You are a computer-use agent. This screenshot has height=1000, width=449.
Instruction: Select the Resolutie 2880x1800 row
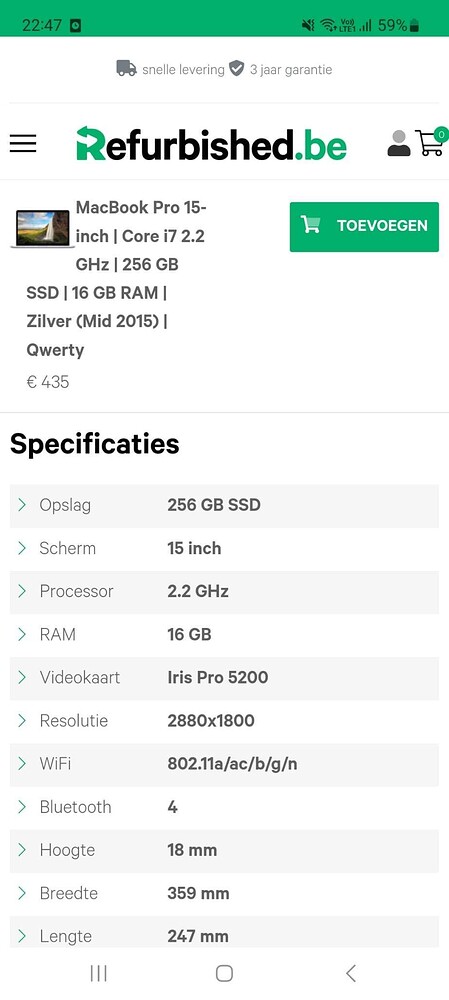(224, 721)
